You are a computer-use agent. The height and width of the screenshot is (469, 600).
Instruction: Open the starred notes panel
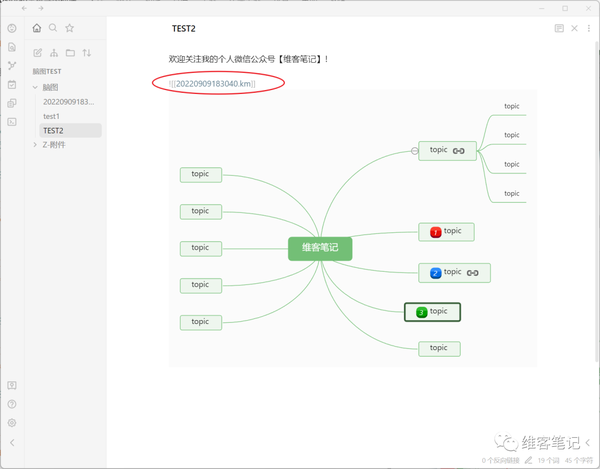(x=69, y=28)
